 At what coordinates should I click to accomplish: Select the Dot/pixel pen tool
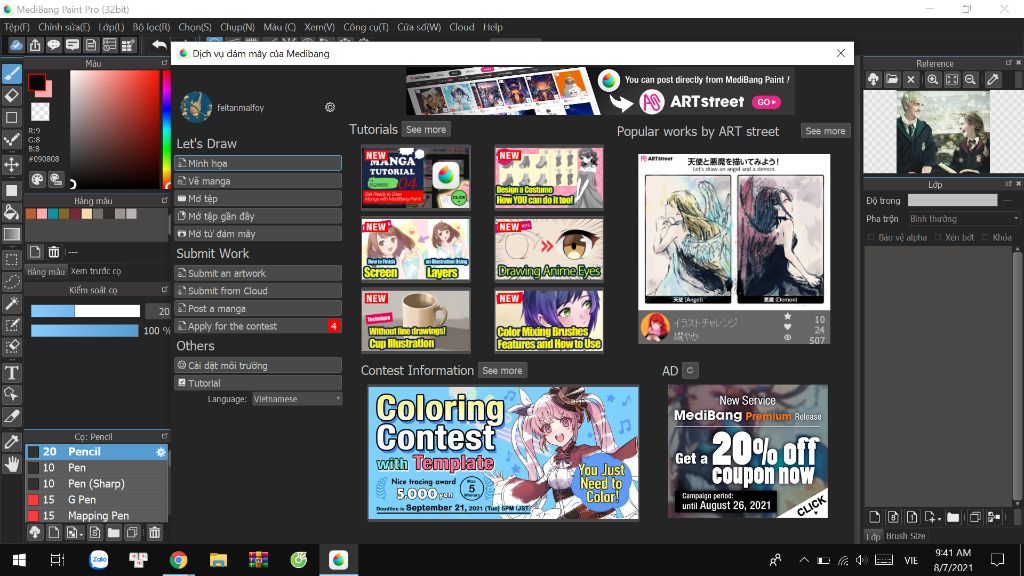click(x=12, y=140)
